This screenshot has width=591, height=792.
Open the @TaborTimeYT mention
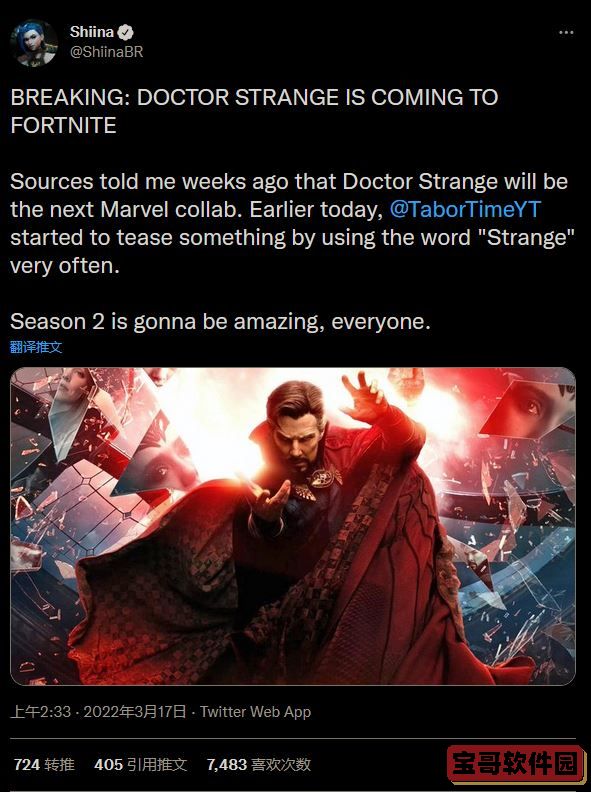click(465, 209)
